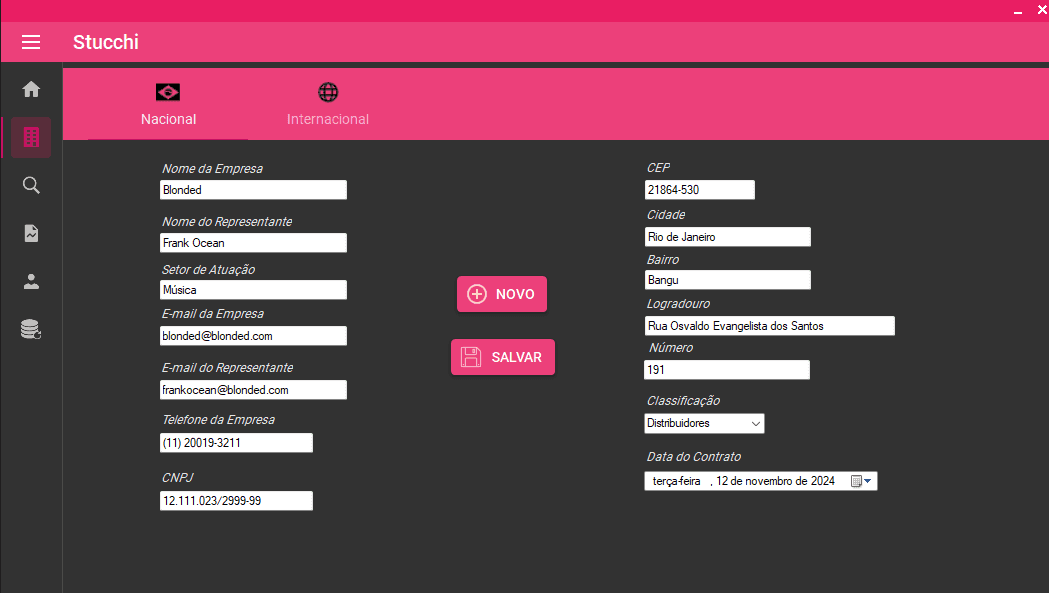Click the user person icon in the sidebar
This screenshot has width=1049, height=593.
pyautogui.click(x=30, y=281)
